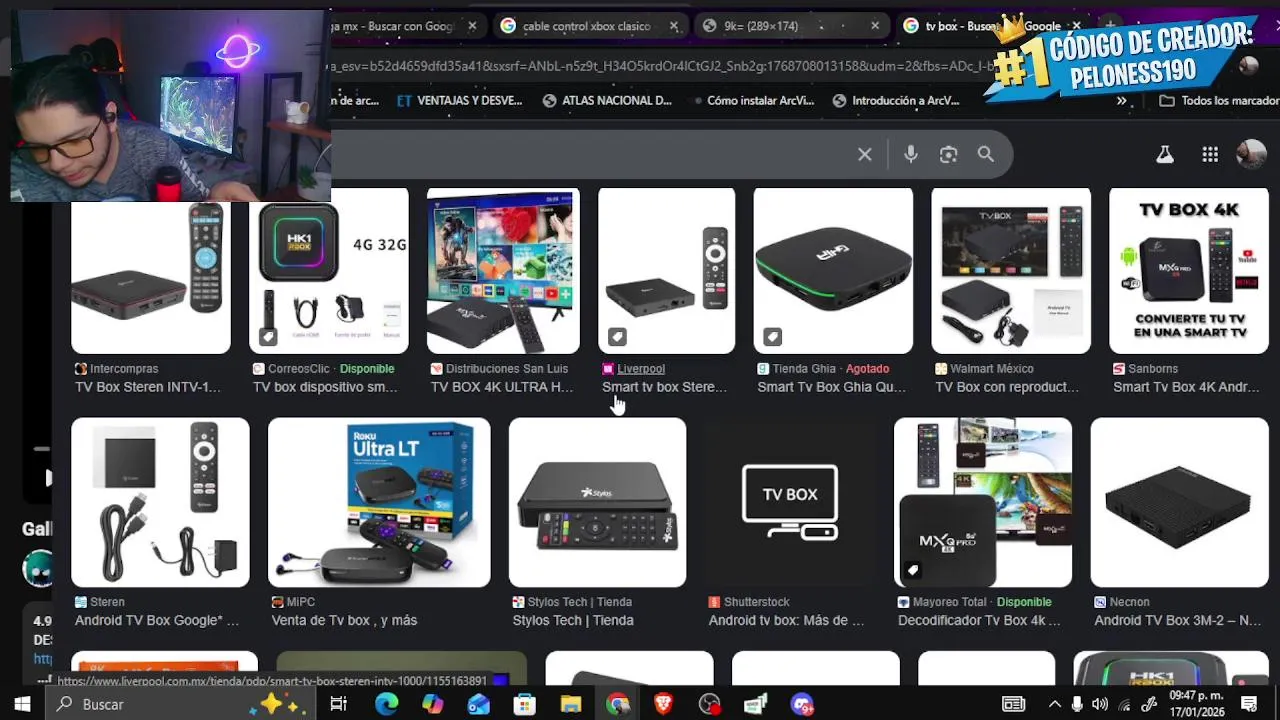Open 'Introducción a ArcV...' bookmark

point(895,101)
